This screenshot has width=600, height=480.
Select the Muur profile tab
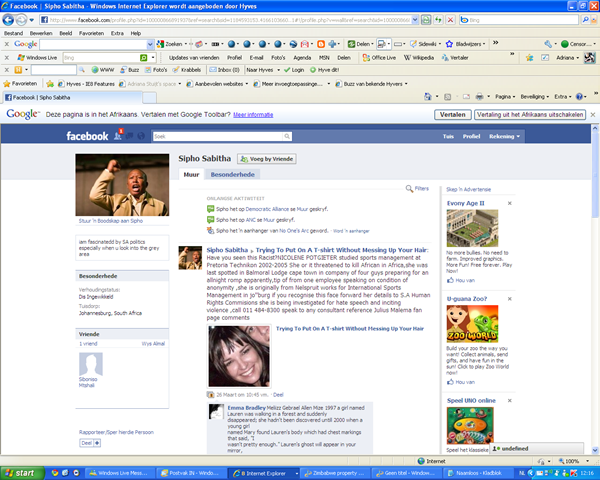click(191, 175)
